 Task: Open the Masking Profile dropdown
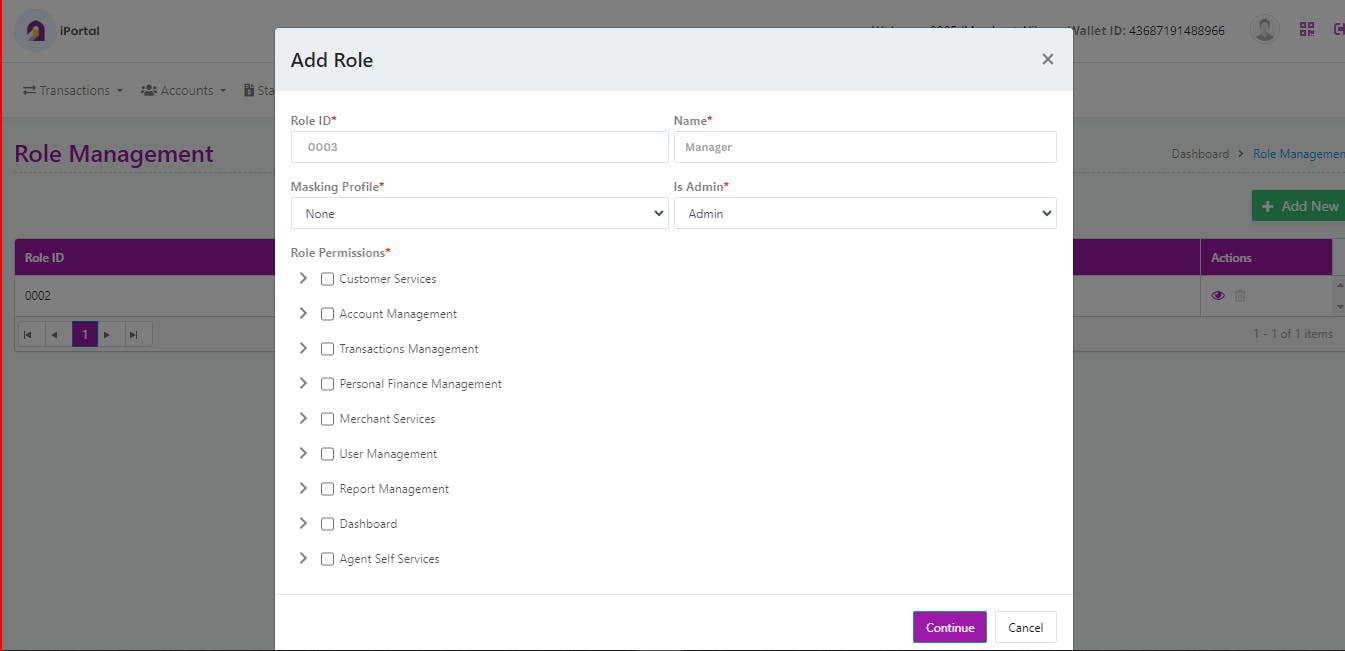(x=479, y=213)
